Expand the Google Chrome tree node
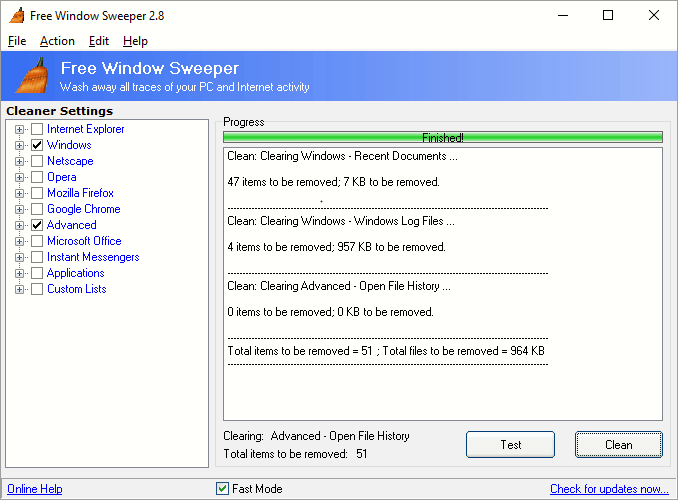The image size is (678, 500). pyautogui.click(x=19, y=209)
